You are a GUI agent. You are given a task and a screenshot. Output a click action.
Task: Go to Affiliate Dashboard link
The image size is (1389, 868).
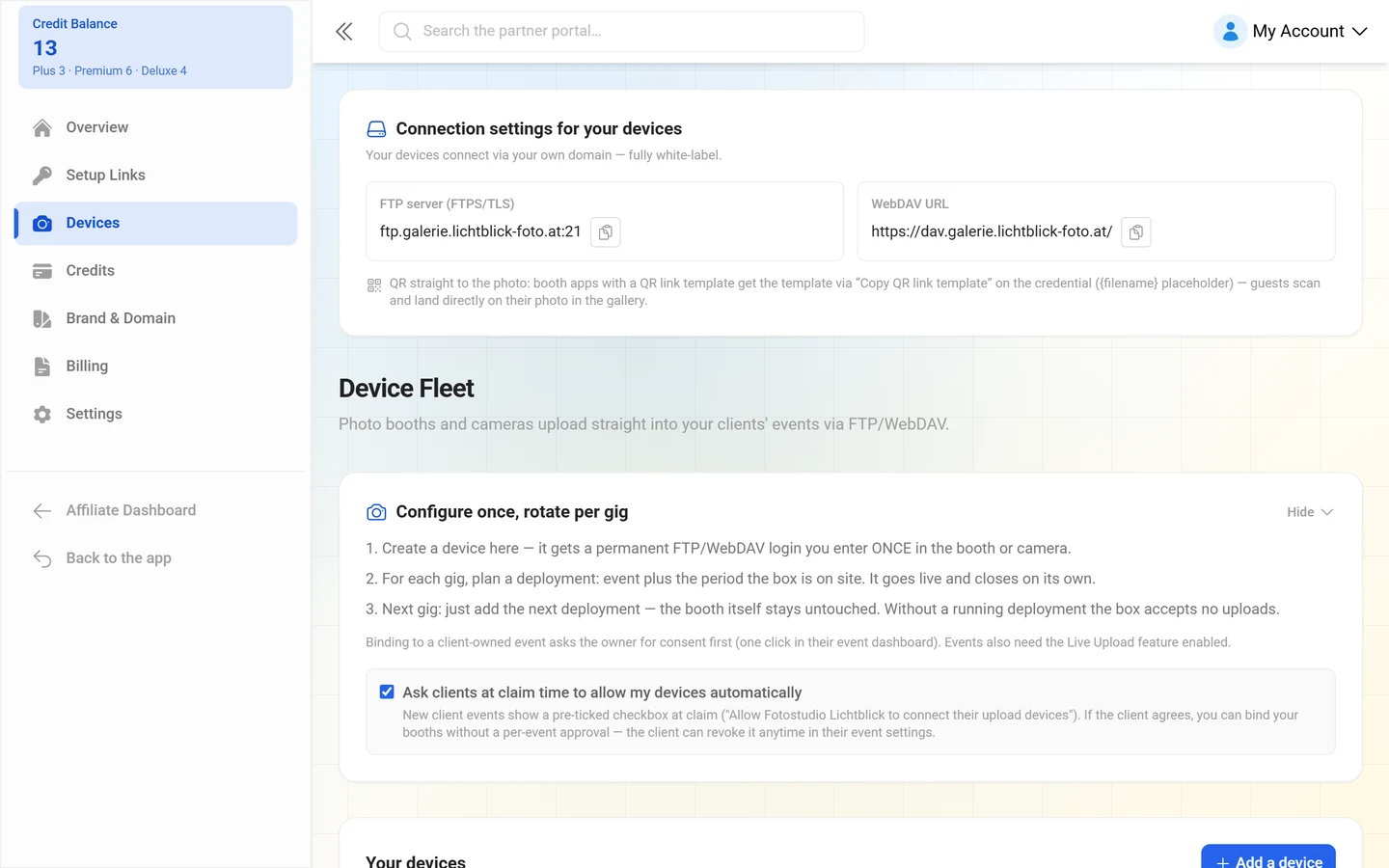155,510
